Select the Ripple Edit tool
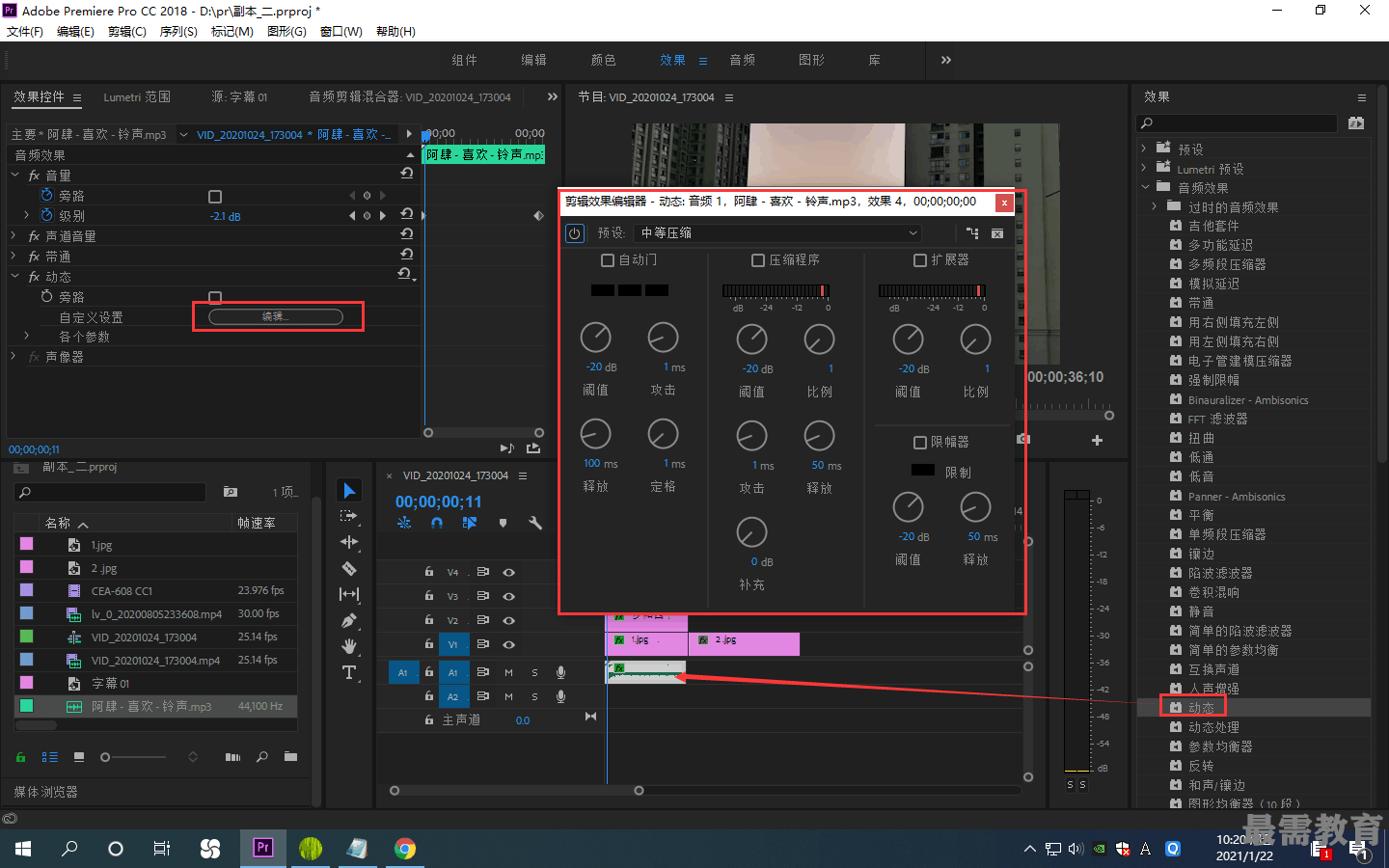Image resolution: width=1389 pixels, height=868 pixels. click(x=349, y=542)
